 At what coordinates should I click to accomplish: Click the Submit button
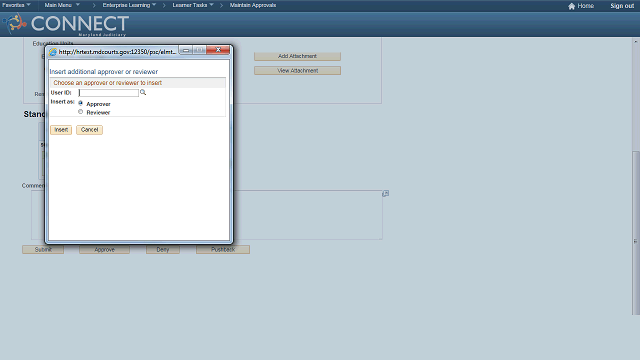(43, 249)
